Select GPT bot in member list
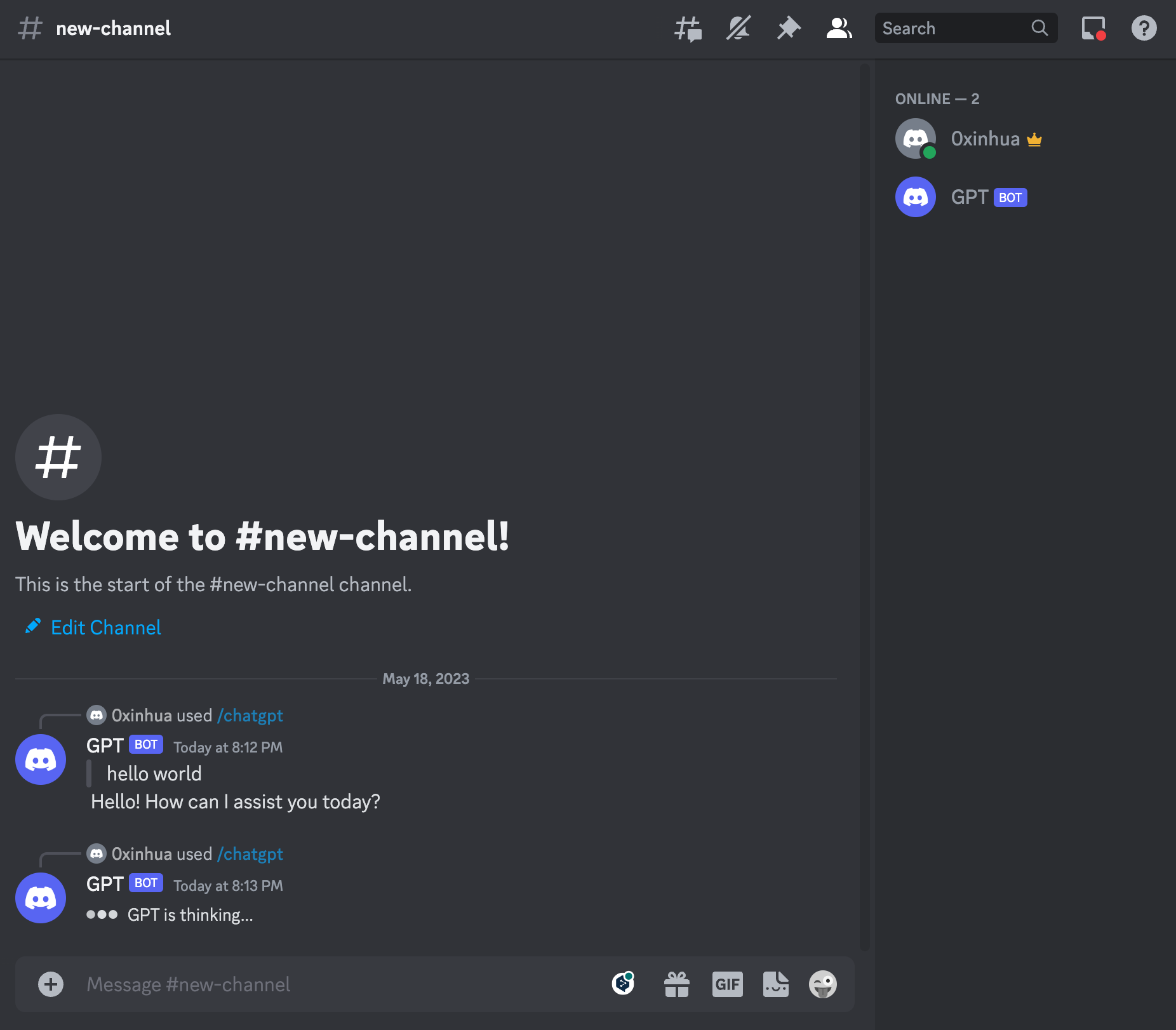The image size is (1176, 1030). click(x=1026, y=197)
